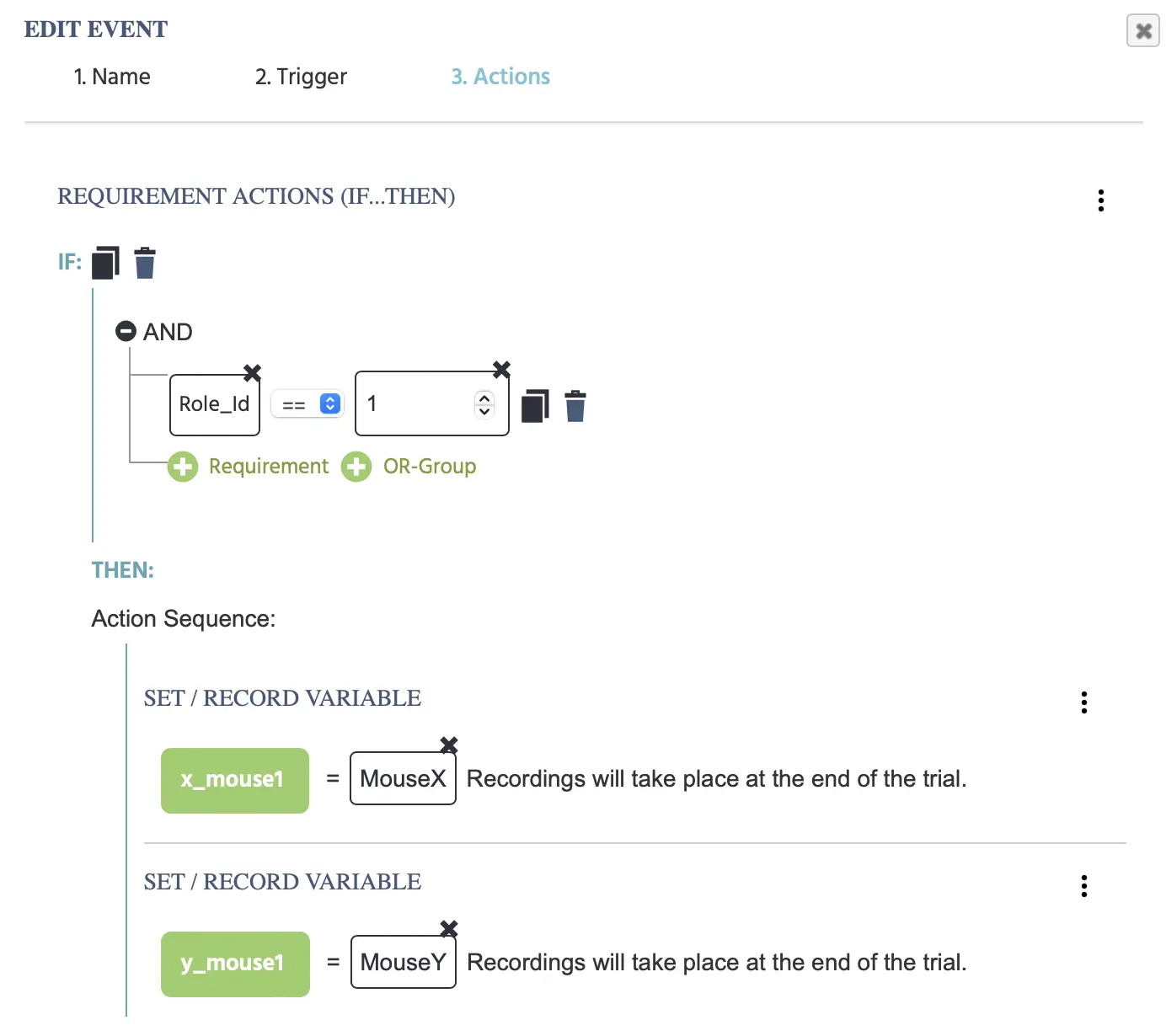Open first Set / Record Variable options menu
Image resolution: width=1166 pixels, height=1036 pixels.
tap(1083, 702)
